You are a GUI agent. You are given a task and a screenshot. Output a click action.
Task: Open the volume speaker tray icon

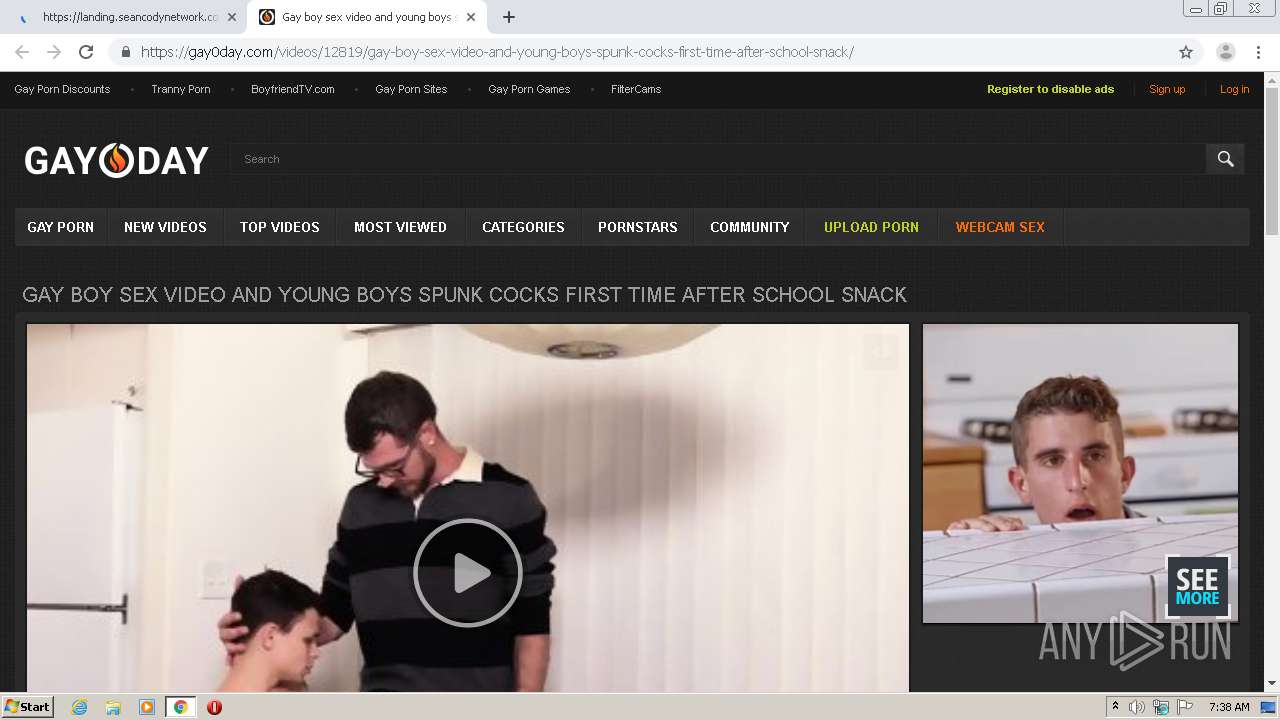click(x=1137, y=707)
